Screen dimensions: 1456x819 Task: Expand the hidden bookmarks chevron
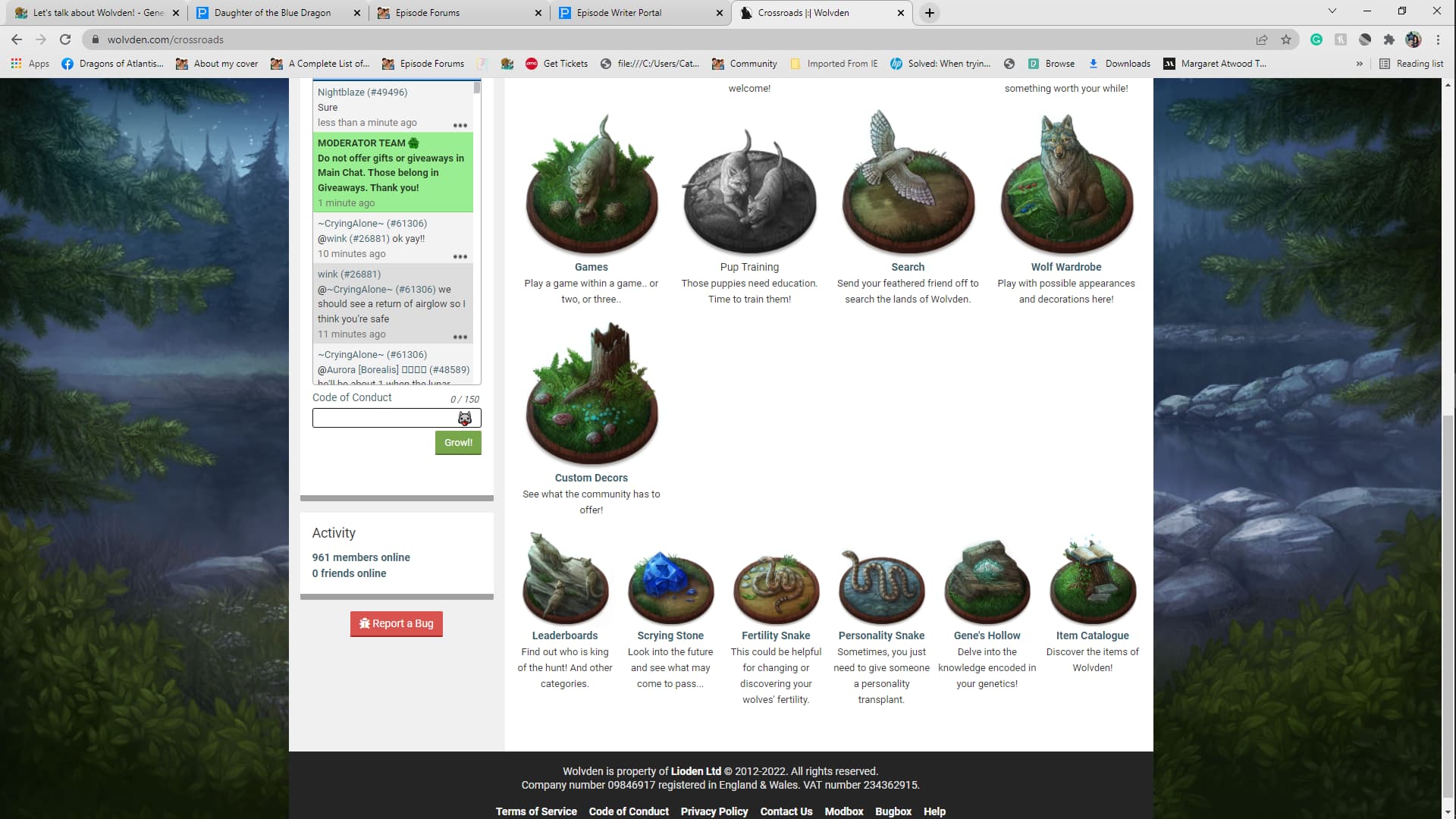tap(1359, 64)
